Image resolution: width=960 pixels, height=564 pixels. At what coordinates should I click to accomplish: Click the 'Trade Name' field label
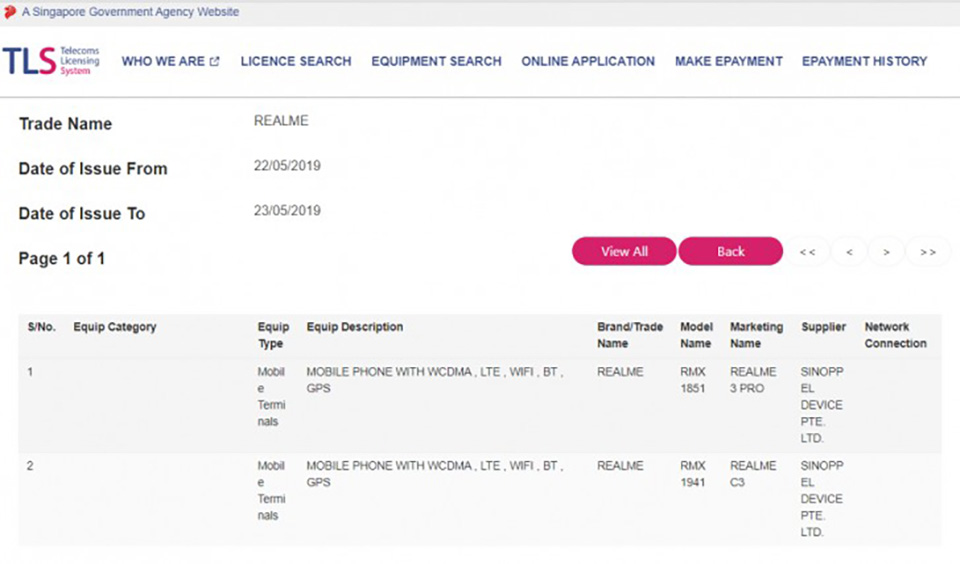[66, 124]
